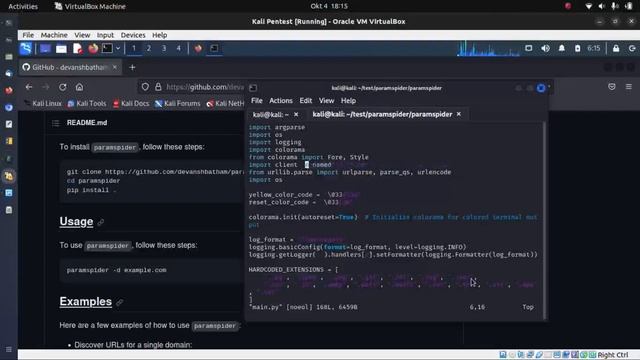The image size is (640, 360).
Task: Go back in Firefox
Action: click(x=29, y=87)
